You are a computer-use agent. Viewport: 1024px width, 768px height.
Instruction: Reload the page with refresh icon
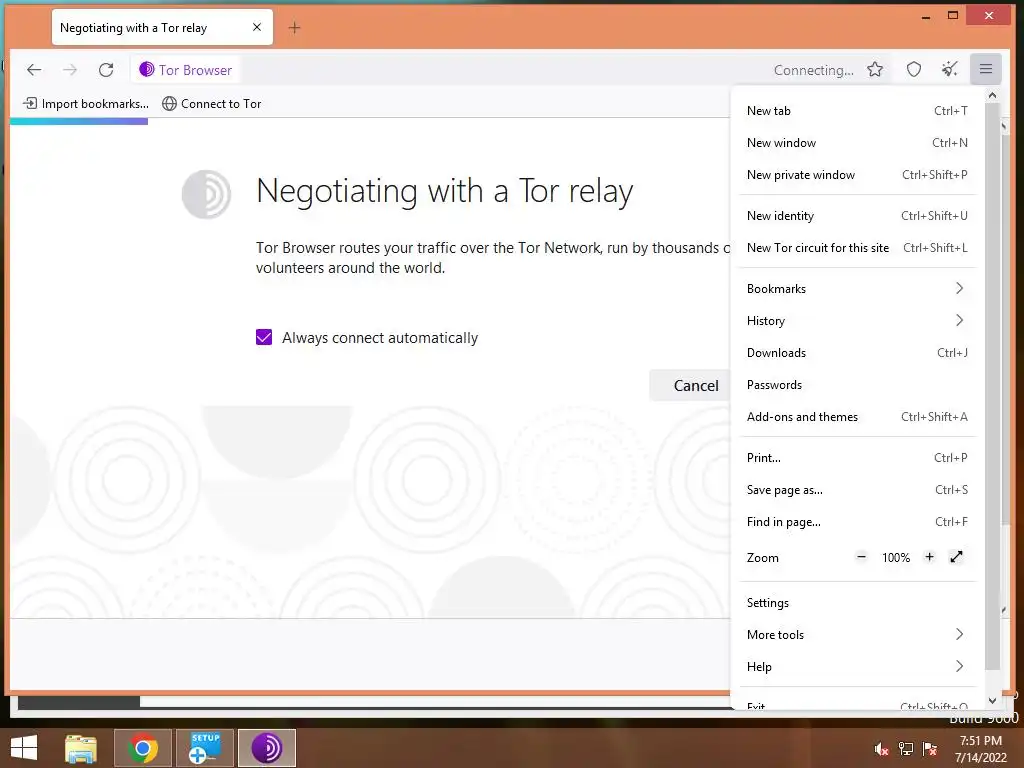pyautogui.click(x=106, y=70)
